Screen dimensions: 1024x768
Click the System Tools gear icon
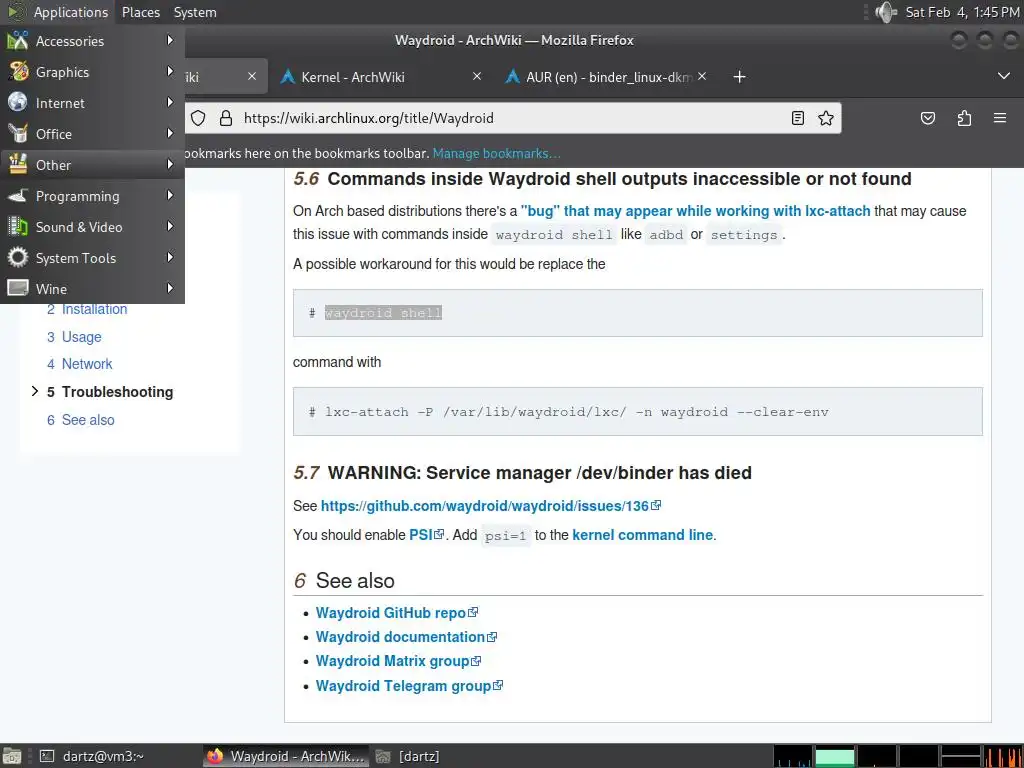pos(18,257)
